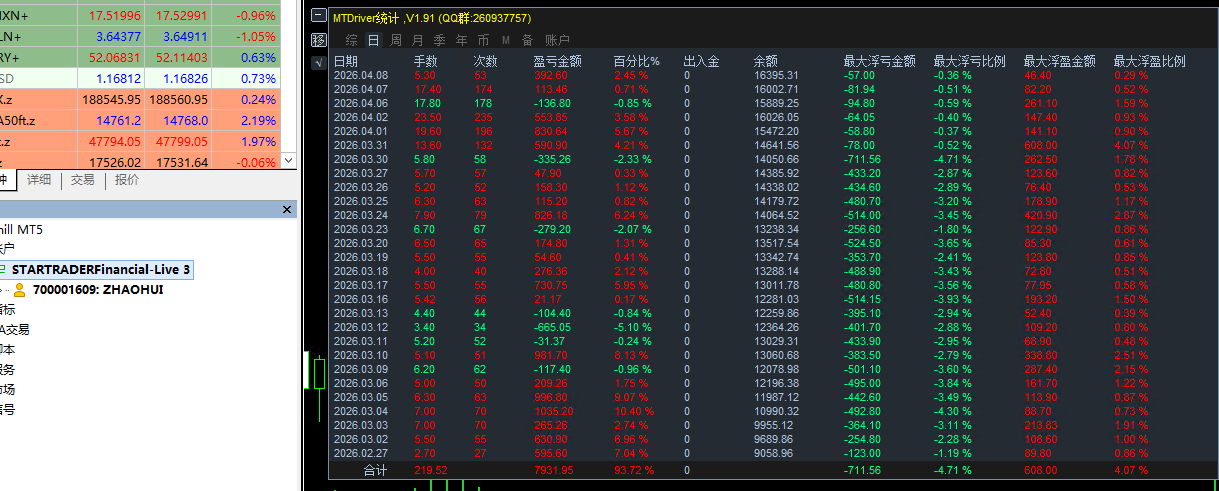The image size is (1219, 491).
Task: Click the 余额 column header
Action: point(766,61)
